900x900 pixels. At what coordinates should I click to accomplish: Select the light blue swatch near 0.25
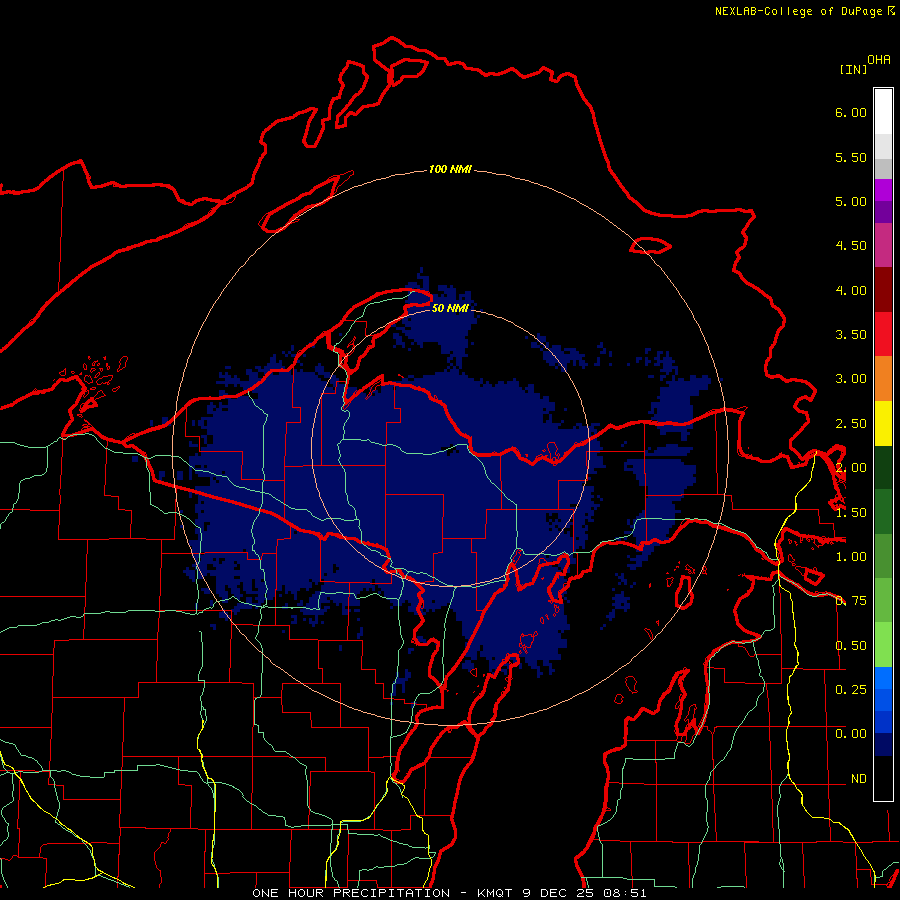[883, 678]
